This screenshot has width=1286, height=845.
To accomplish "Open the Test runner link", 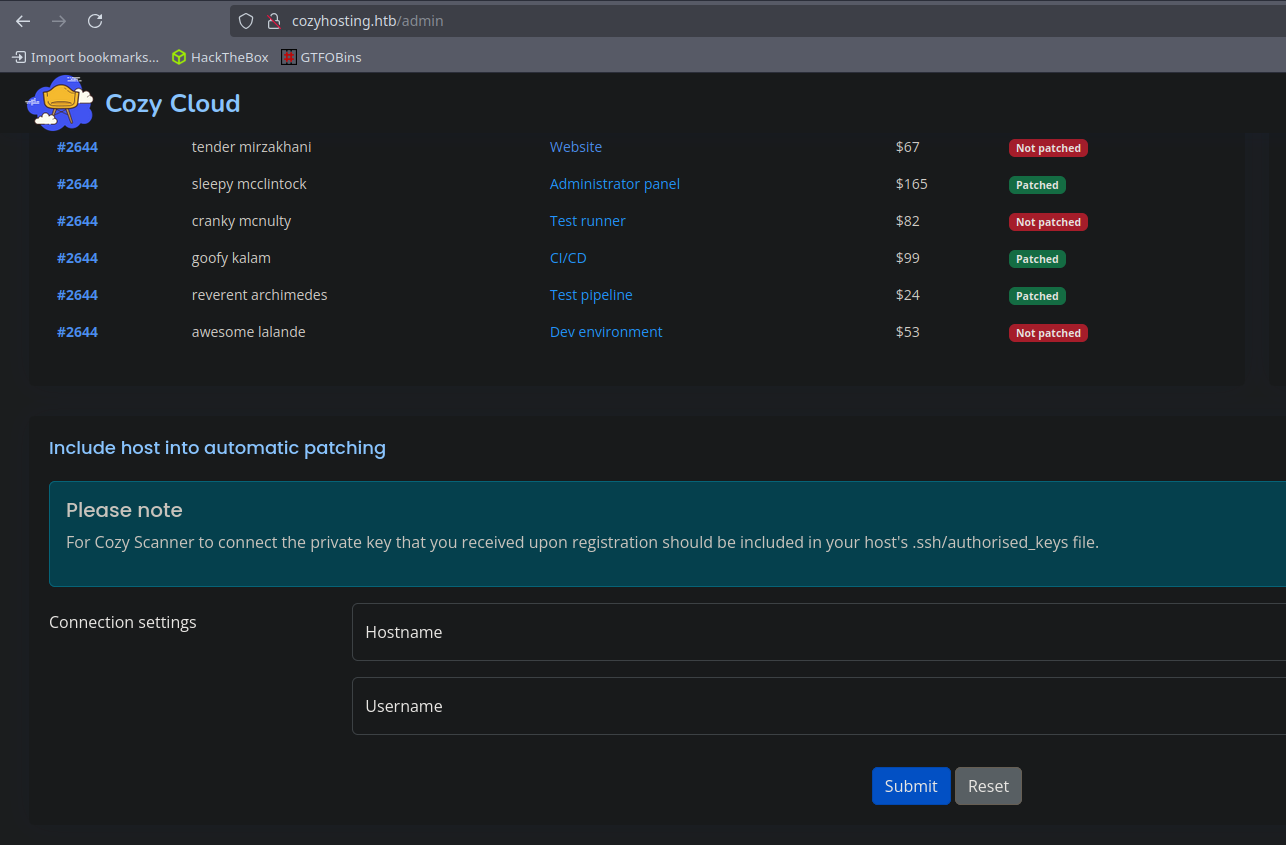I will click(588, 221).
